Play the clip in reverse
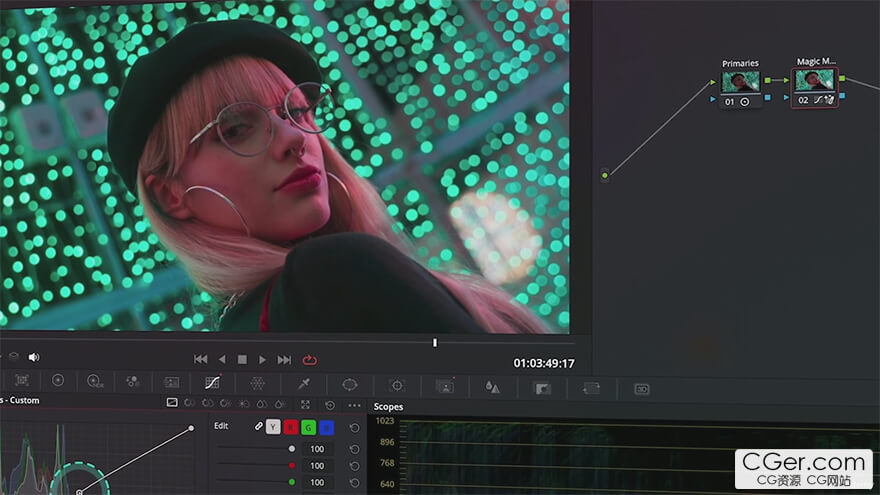880x495 pixels. point(222,359)
